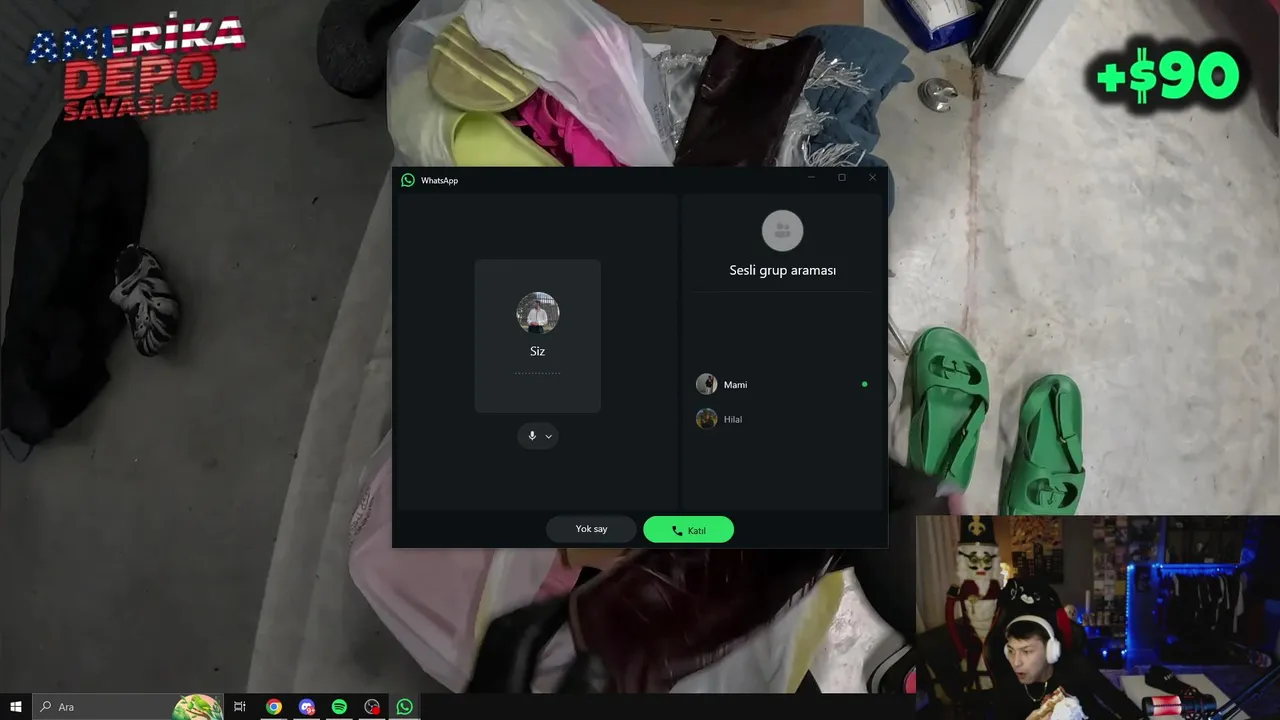
Task: Open Google Chrome from the taskbar
Action: [x=274, y=707]
